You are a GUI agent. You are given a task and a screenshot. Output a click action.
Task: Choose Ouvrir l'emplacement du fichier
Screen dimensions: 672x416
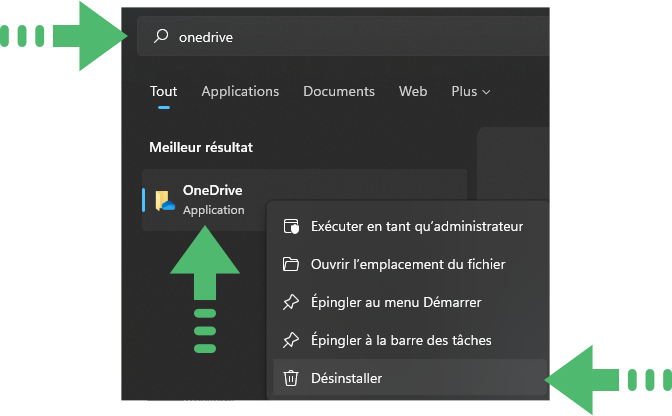(409, 264)
